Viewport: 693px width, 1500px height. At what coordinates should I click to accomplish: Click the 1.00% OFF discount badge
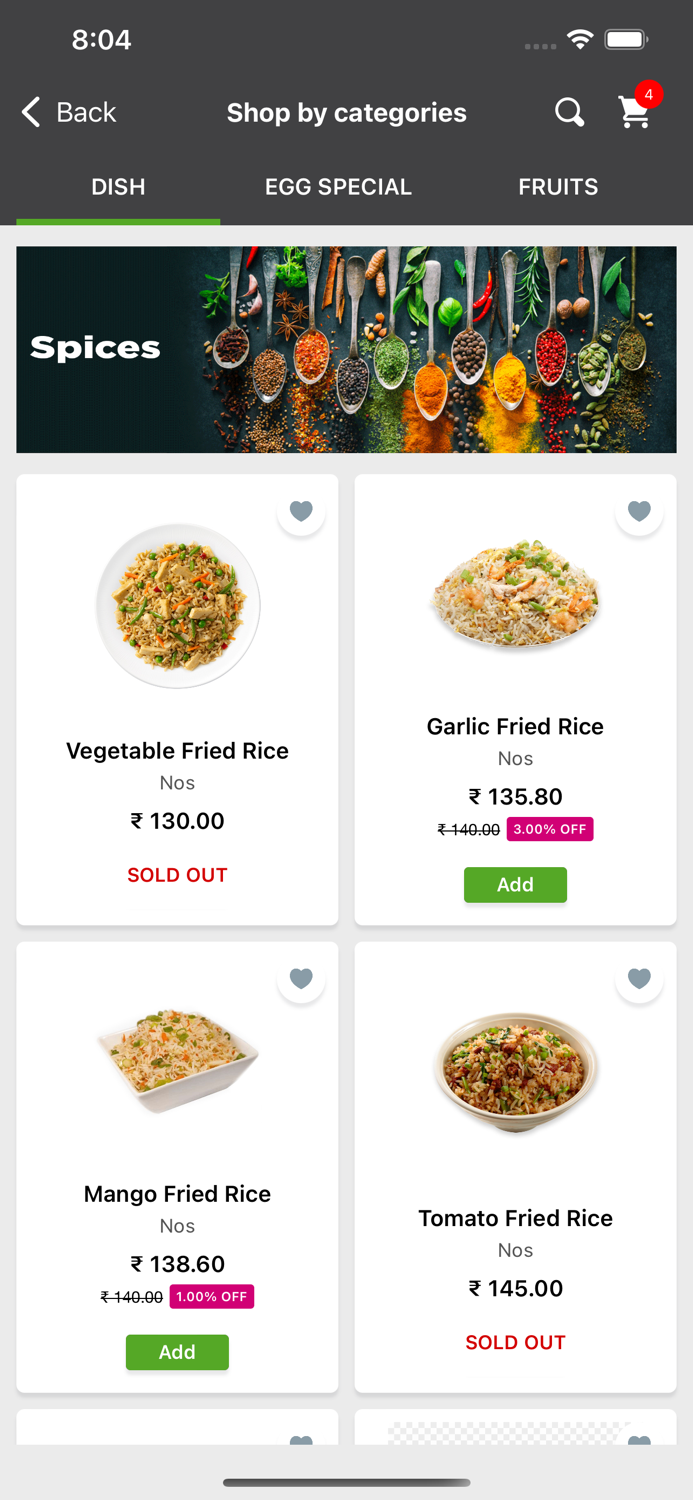coord(212,1297)
